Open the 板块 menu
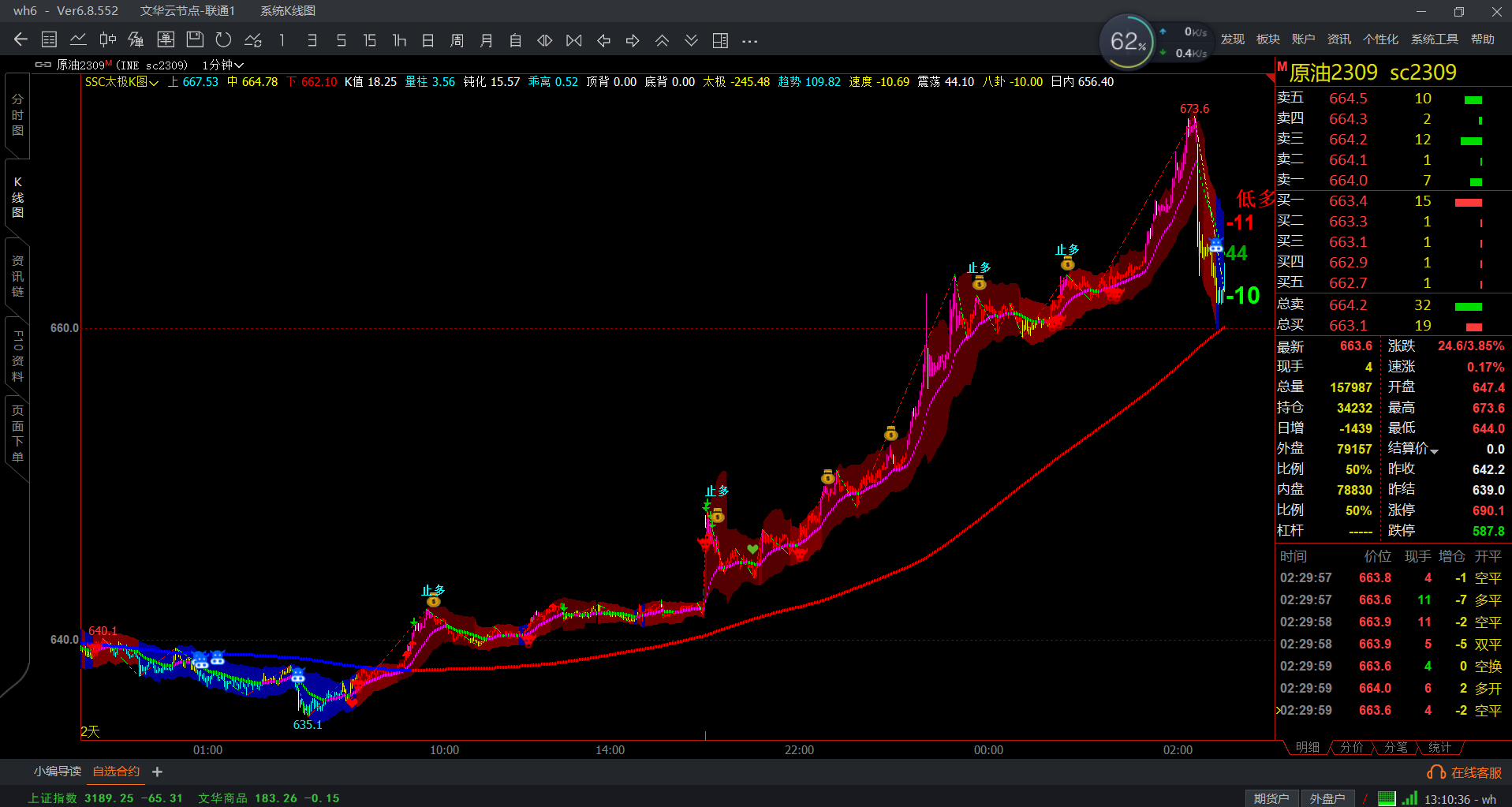The image size is (1512, 807). tap(1268, 39)
